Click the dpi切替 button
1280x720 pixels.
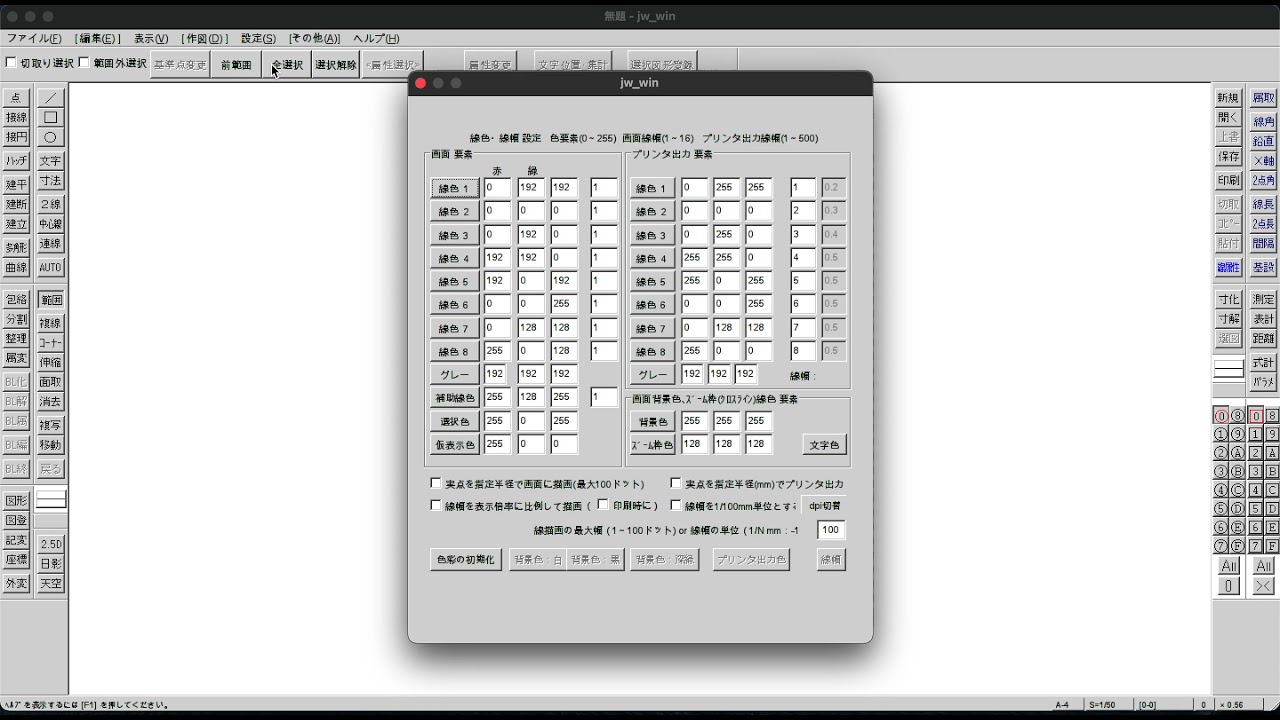click(x=825, y=506)
